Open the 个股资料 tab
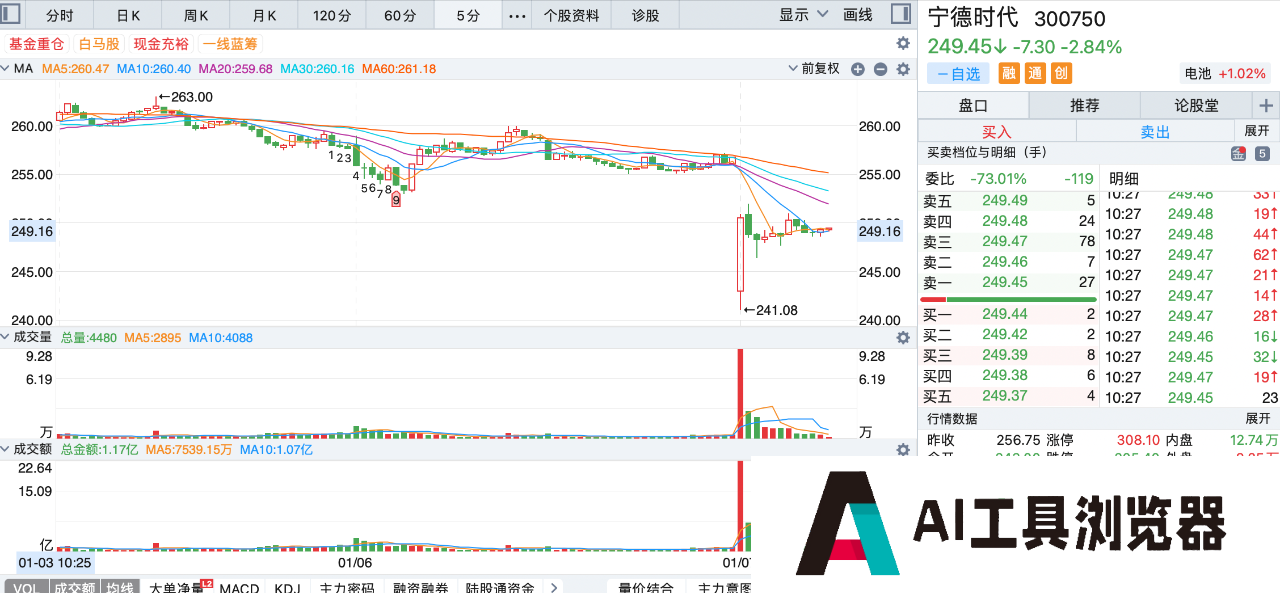 coord(571,15)
